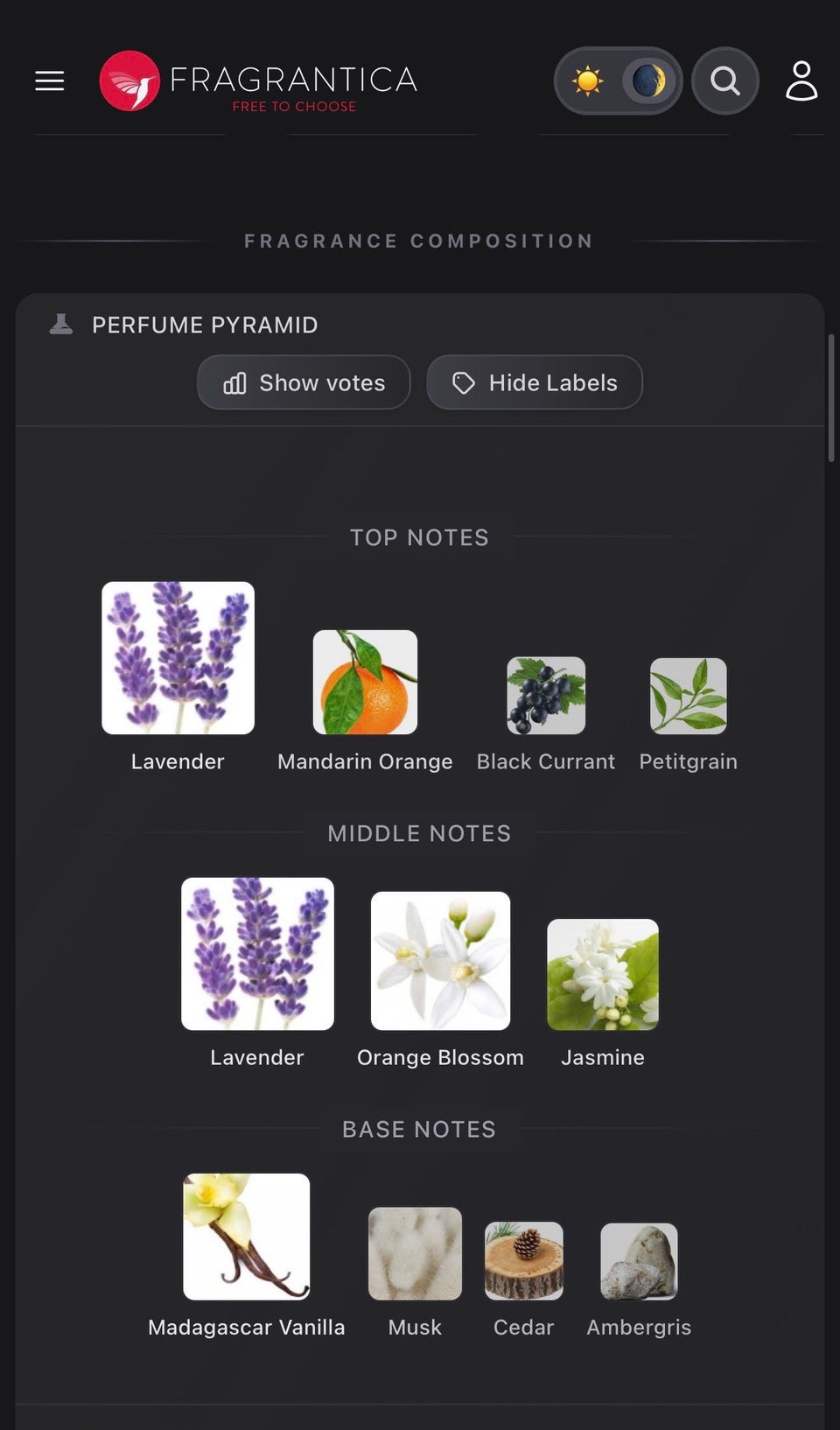This screenshot has width=840, height=1430.
Task: Switch to dark mode moon toggle
Action: pyautogui.click(x=648, y=81)
